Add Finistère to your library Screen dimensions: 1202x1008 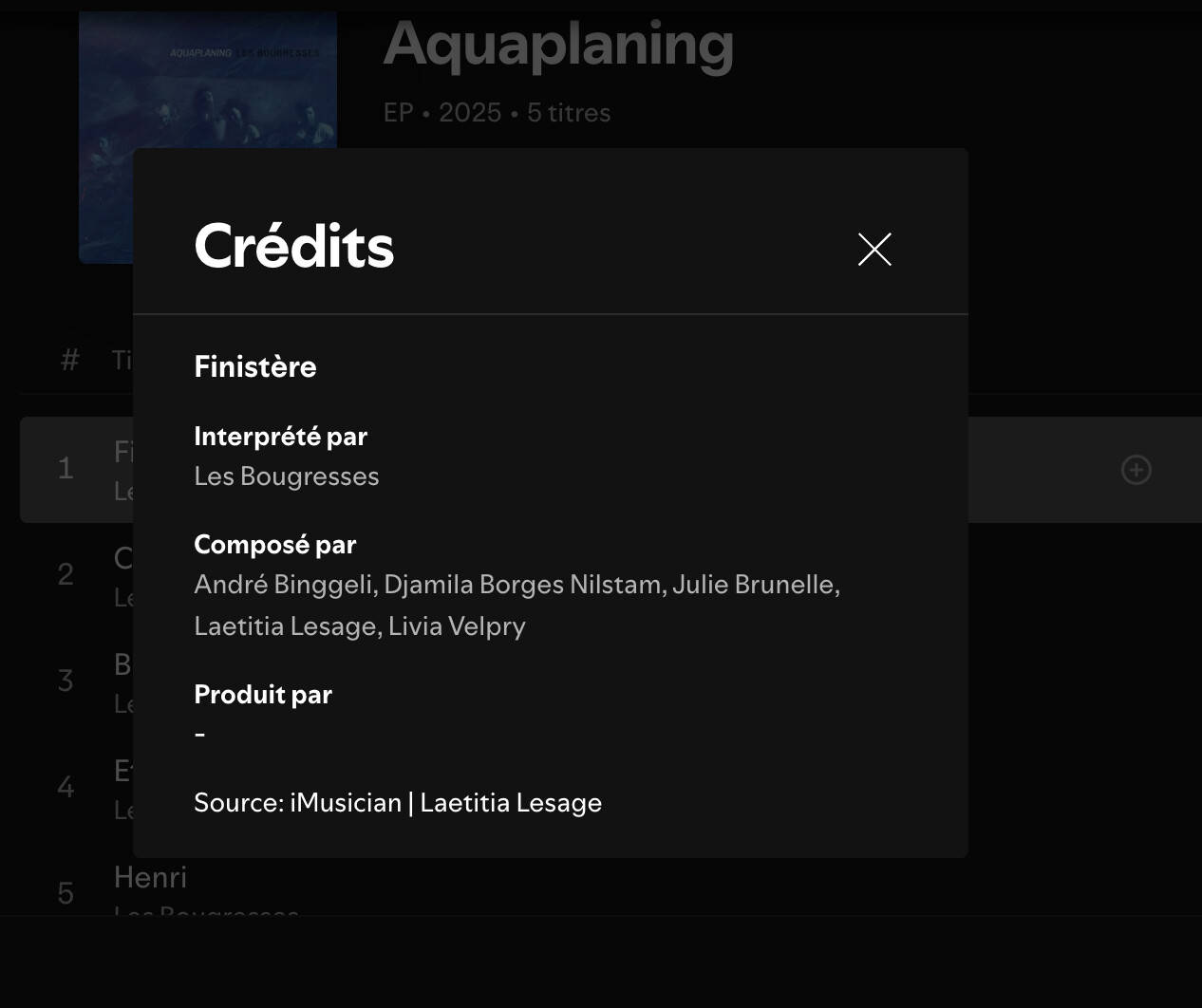pyautogui.click(x=1136, y=470)
